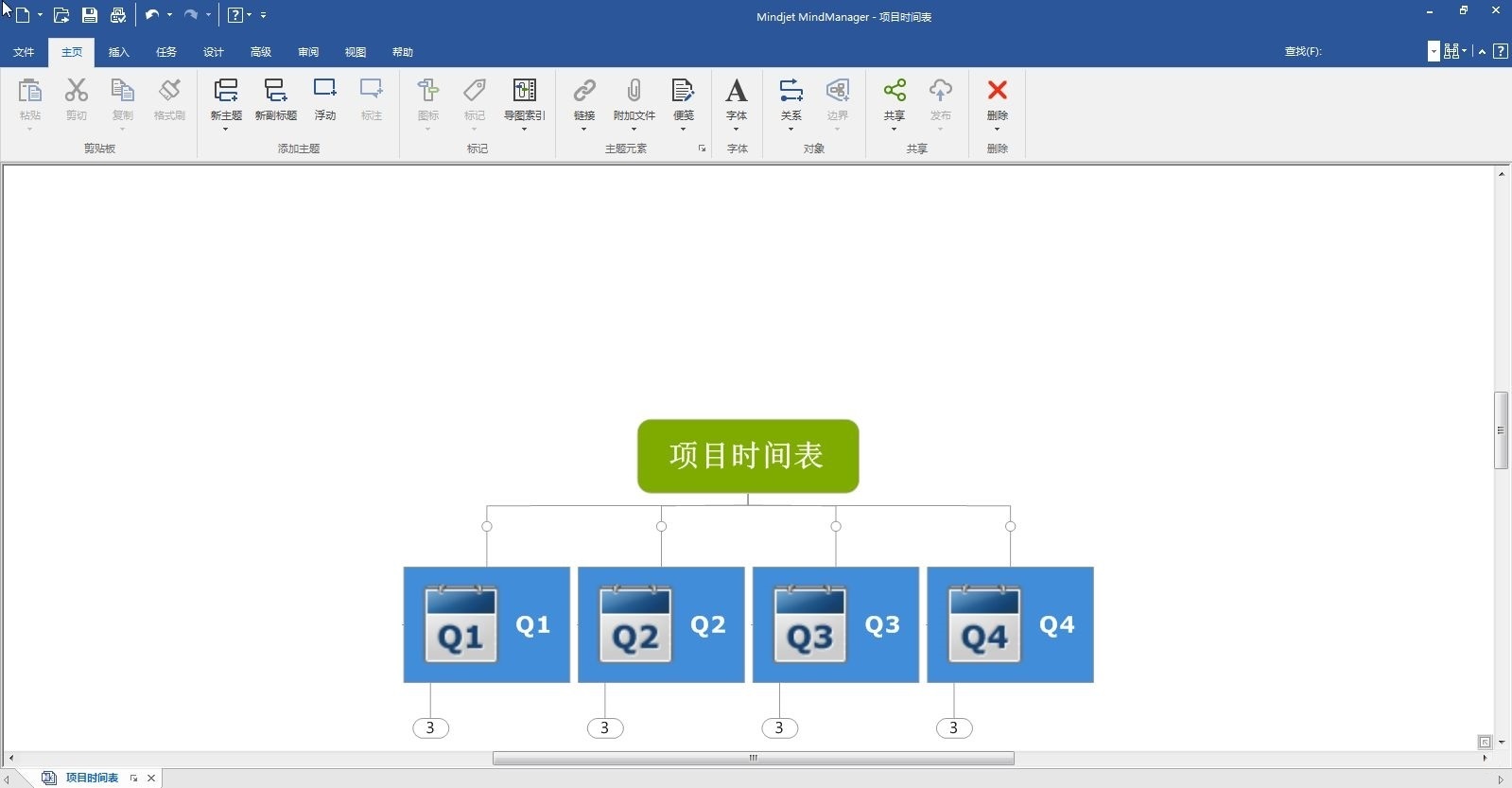The height and width of the screenshot is (788, 1512).
Task: Click the 便笺 notes icon
Action: tap(683, 91)
